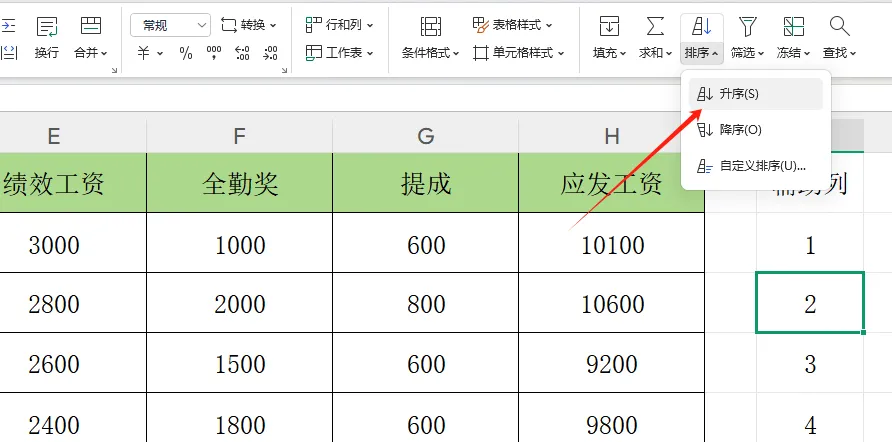Image resolution: width=892 pixels, height=442 pixels.
Task: Select the cell containing 2600
Action: 73,363
